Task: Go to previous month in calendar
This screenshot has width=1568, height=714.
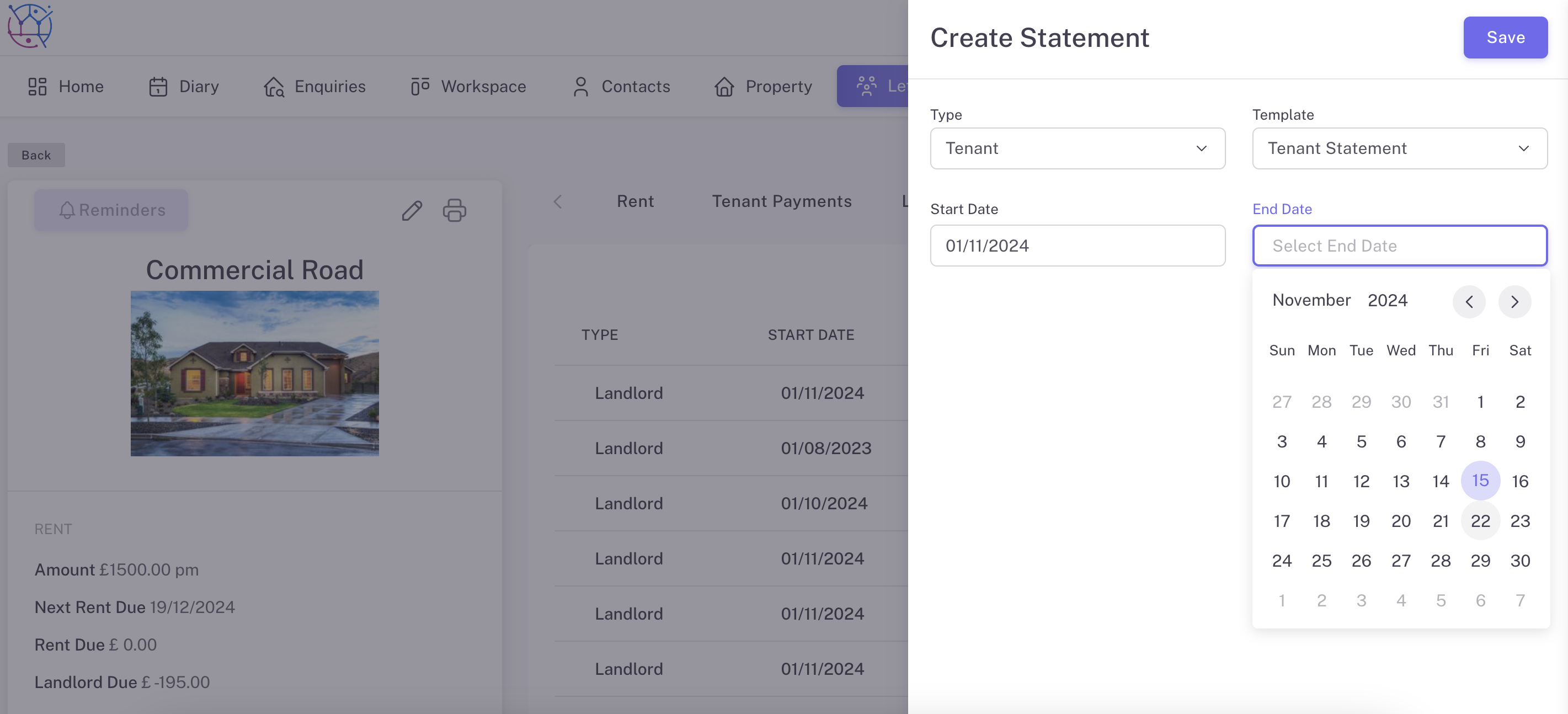Action: [x=1469, y=301]
